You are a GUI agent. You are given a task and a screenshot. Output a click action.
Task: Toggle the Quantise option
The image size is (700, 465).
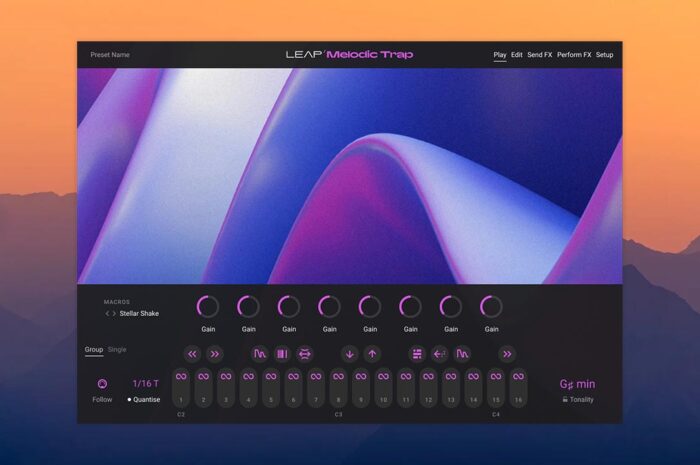[x=144, y=399]
